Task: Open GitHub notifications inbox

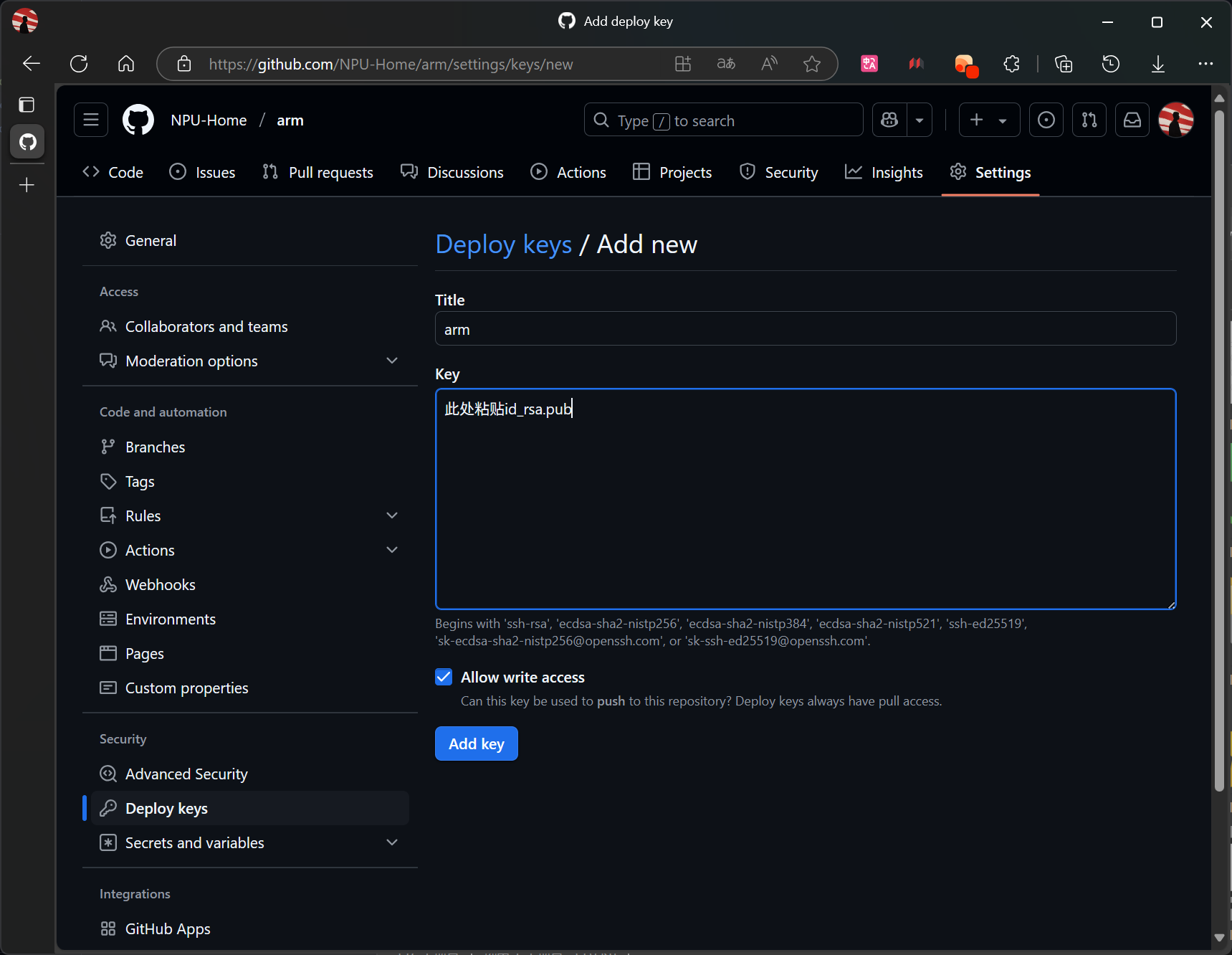Action: pos(1132,120)
